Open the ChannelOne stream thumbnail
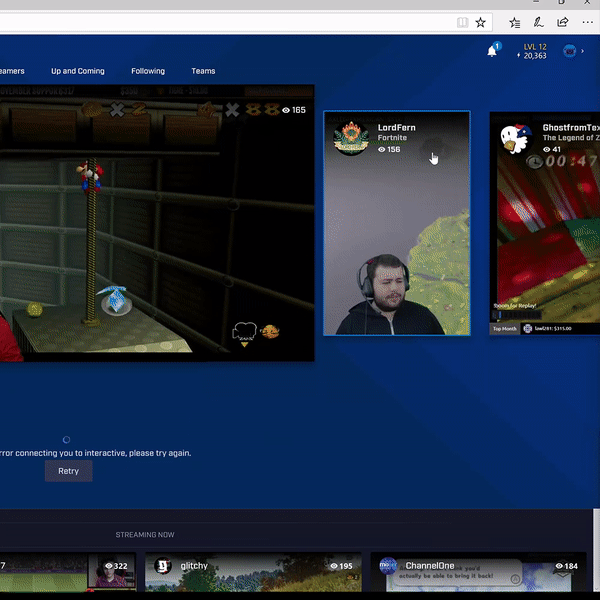 (478, 572)
